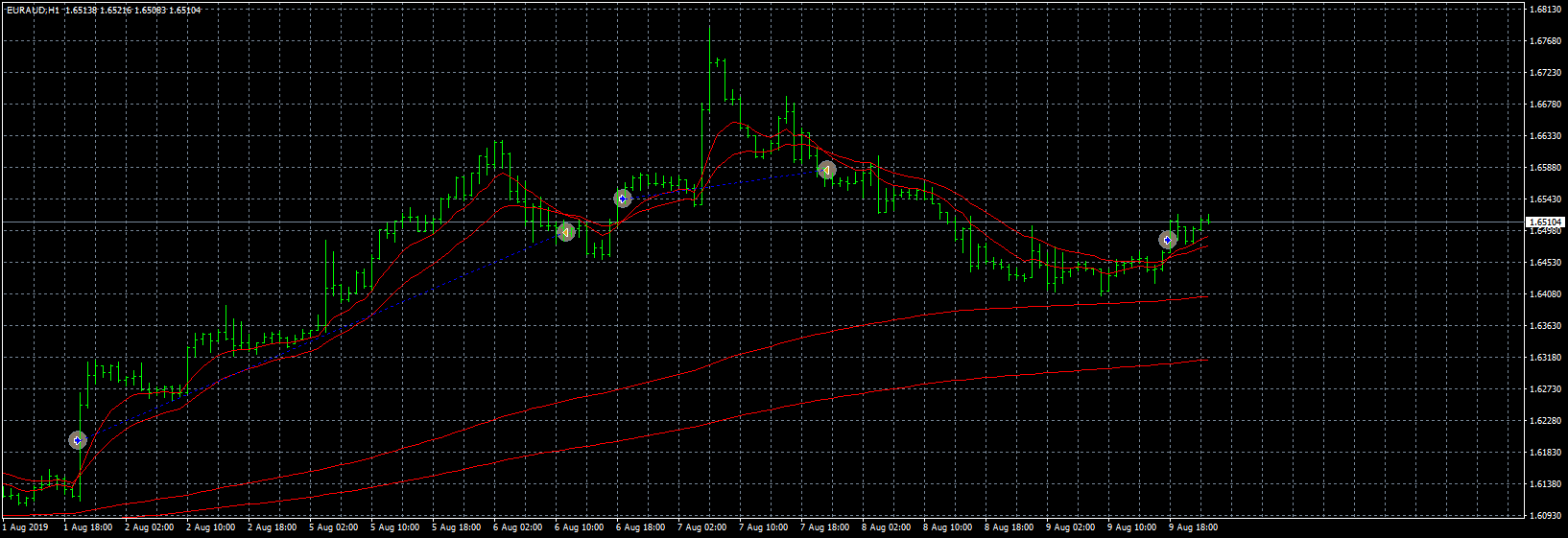The width and height of the screenshot is (1568, 538).
Task: Click the 5 Aug 02:00 time label
Action: coord(333,527)
